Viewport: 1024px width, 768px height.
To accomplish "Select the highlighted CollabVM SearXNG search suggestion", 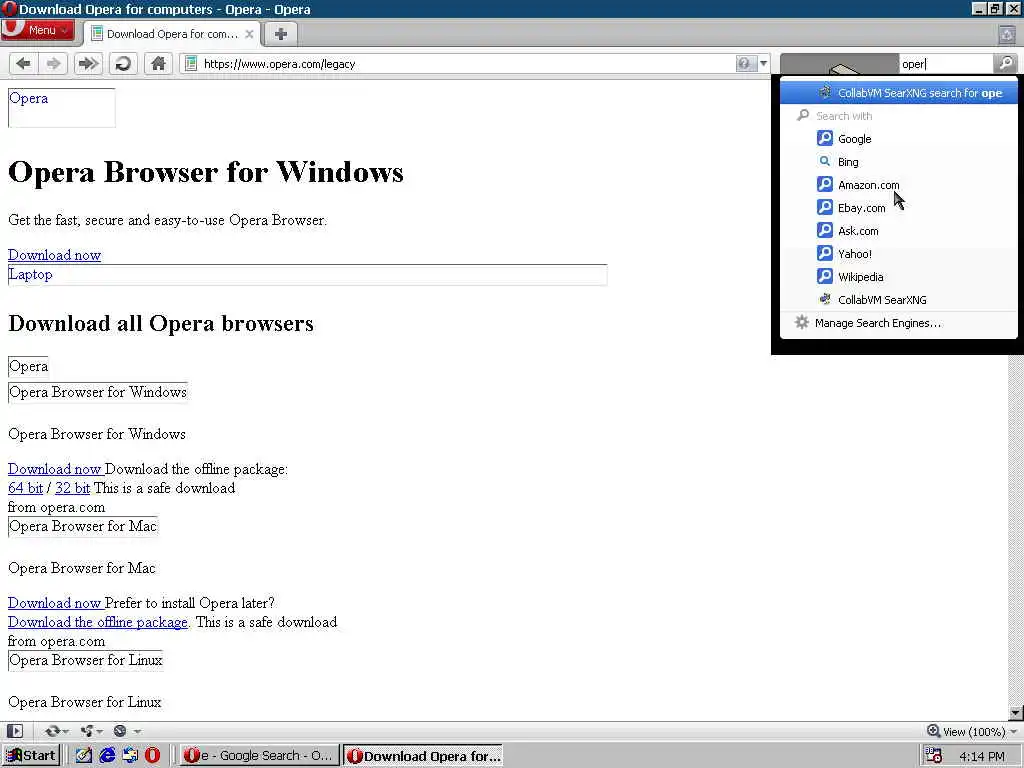I will [899, 93].
